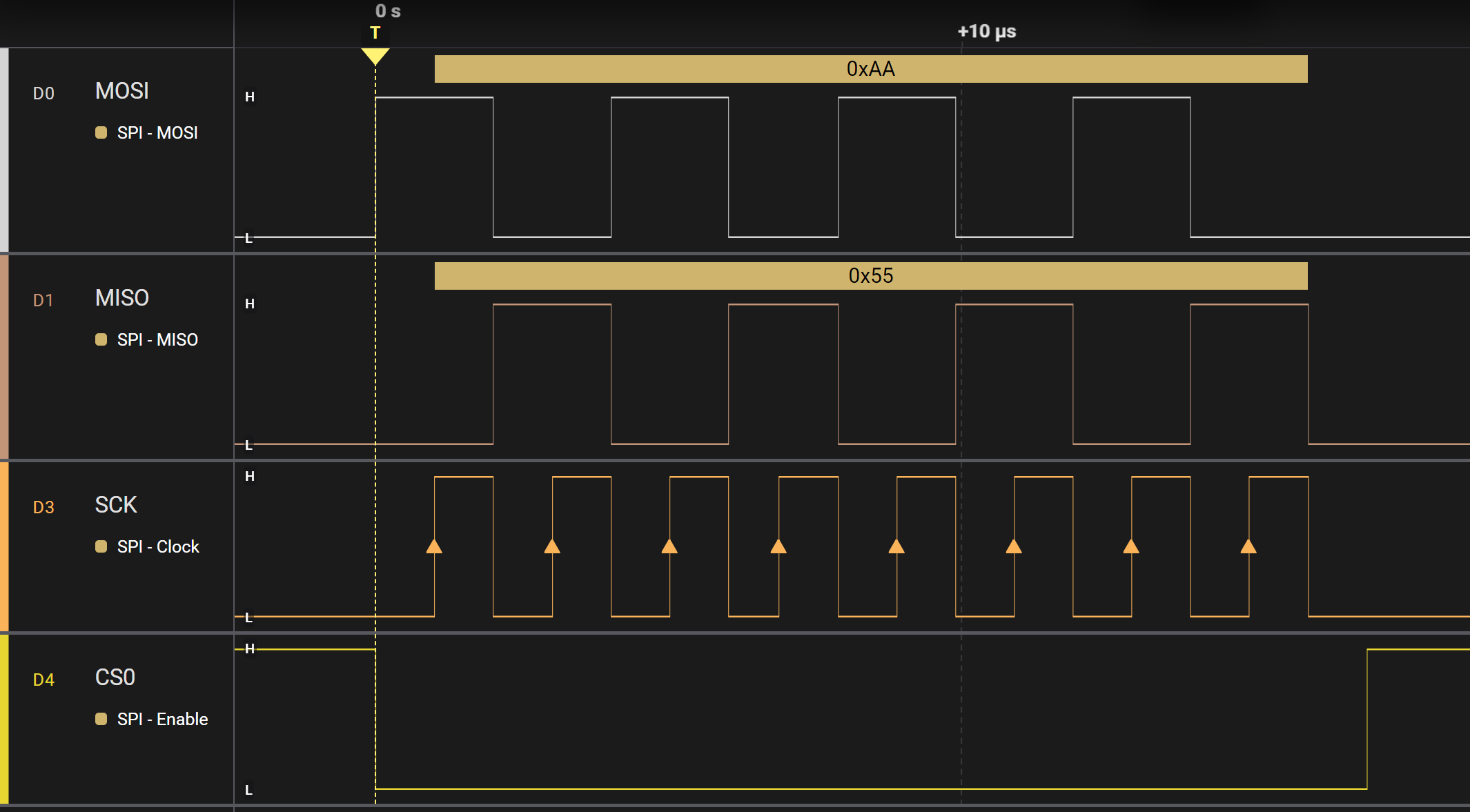
Task: Click the D0 channel identifier icon
Action: (x=44, y=93)
